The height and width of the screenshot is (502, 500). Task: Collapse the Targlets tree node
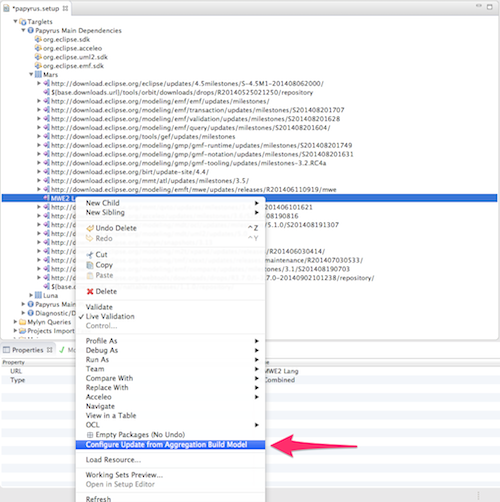15,21
